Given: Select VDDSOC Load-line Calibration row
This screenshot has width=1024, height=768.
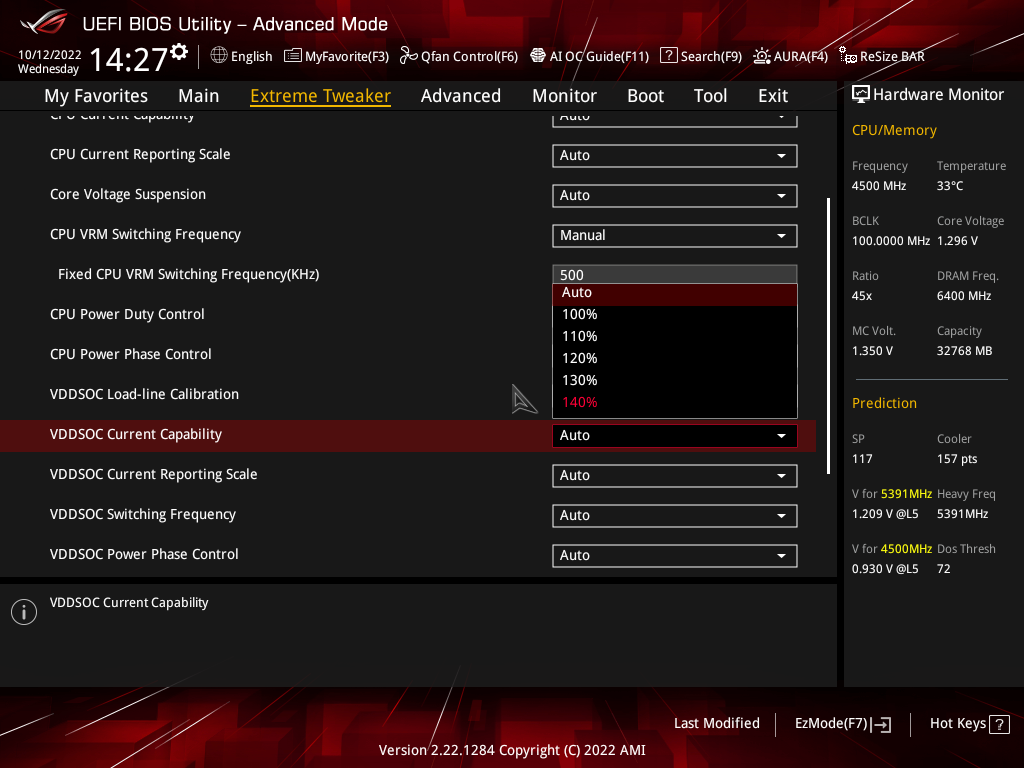Looking at the screenshot, I should (144, 394).
